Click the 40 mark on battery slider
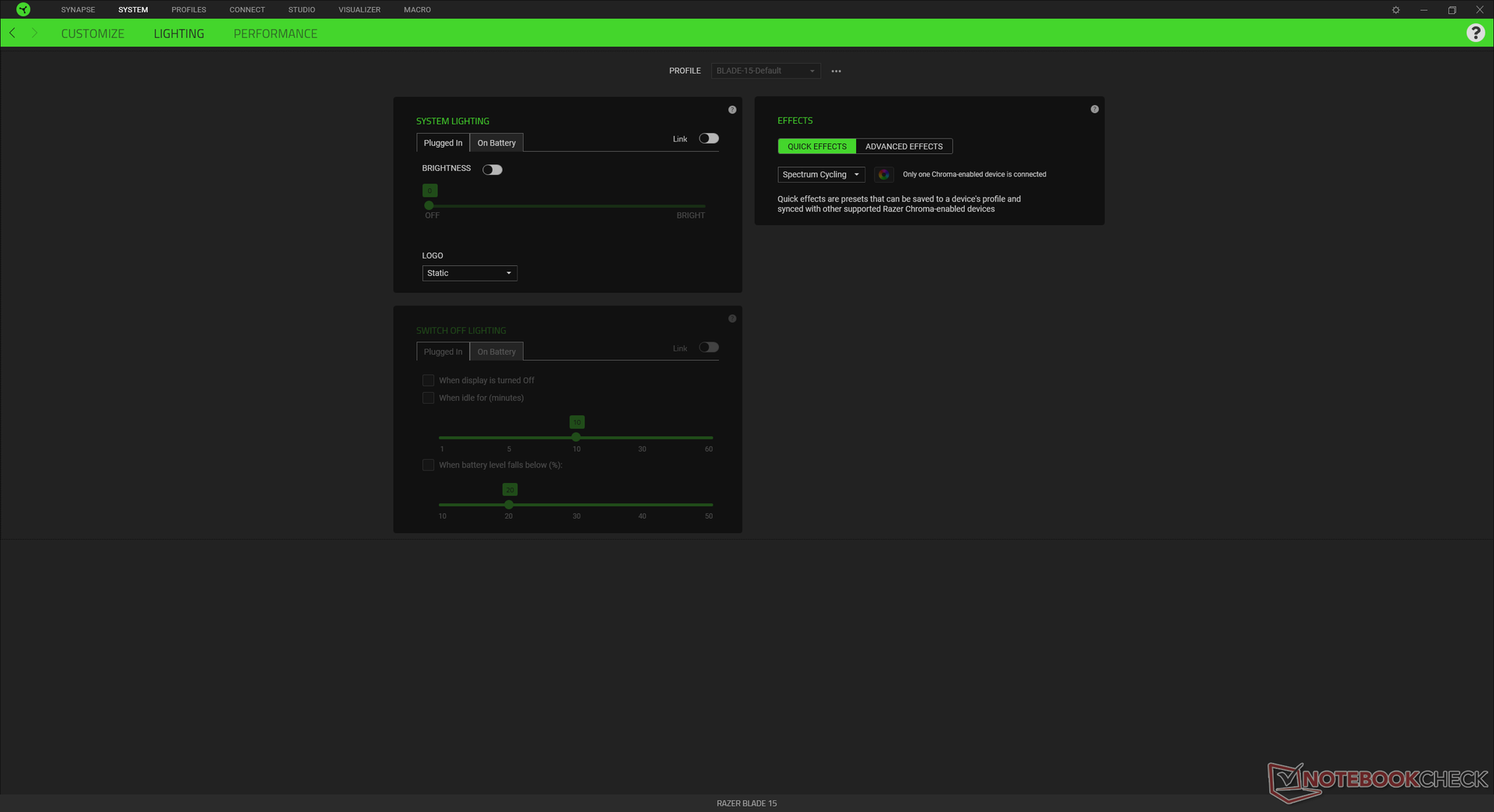This screenshot has width=1494, height=812. tap(642, 516)
